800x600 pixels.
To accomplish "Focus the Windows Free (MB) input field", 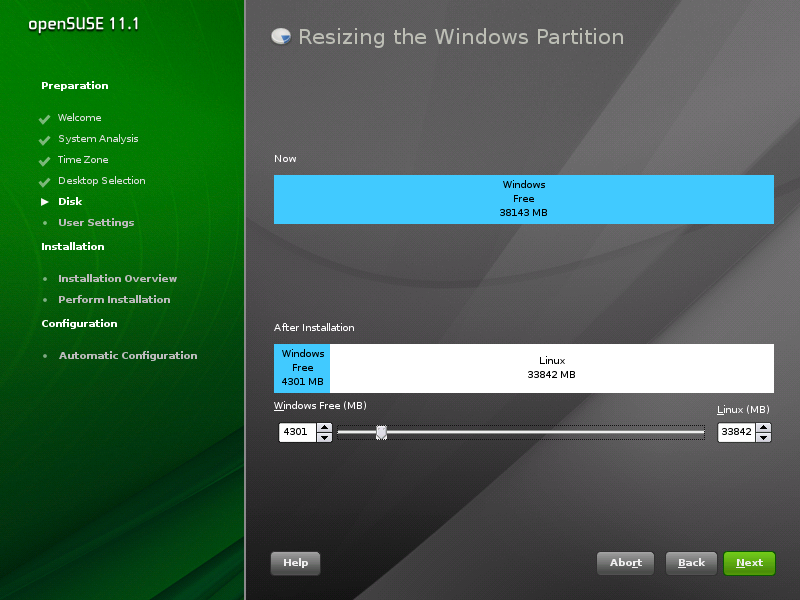I will [x=297, y=432].
